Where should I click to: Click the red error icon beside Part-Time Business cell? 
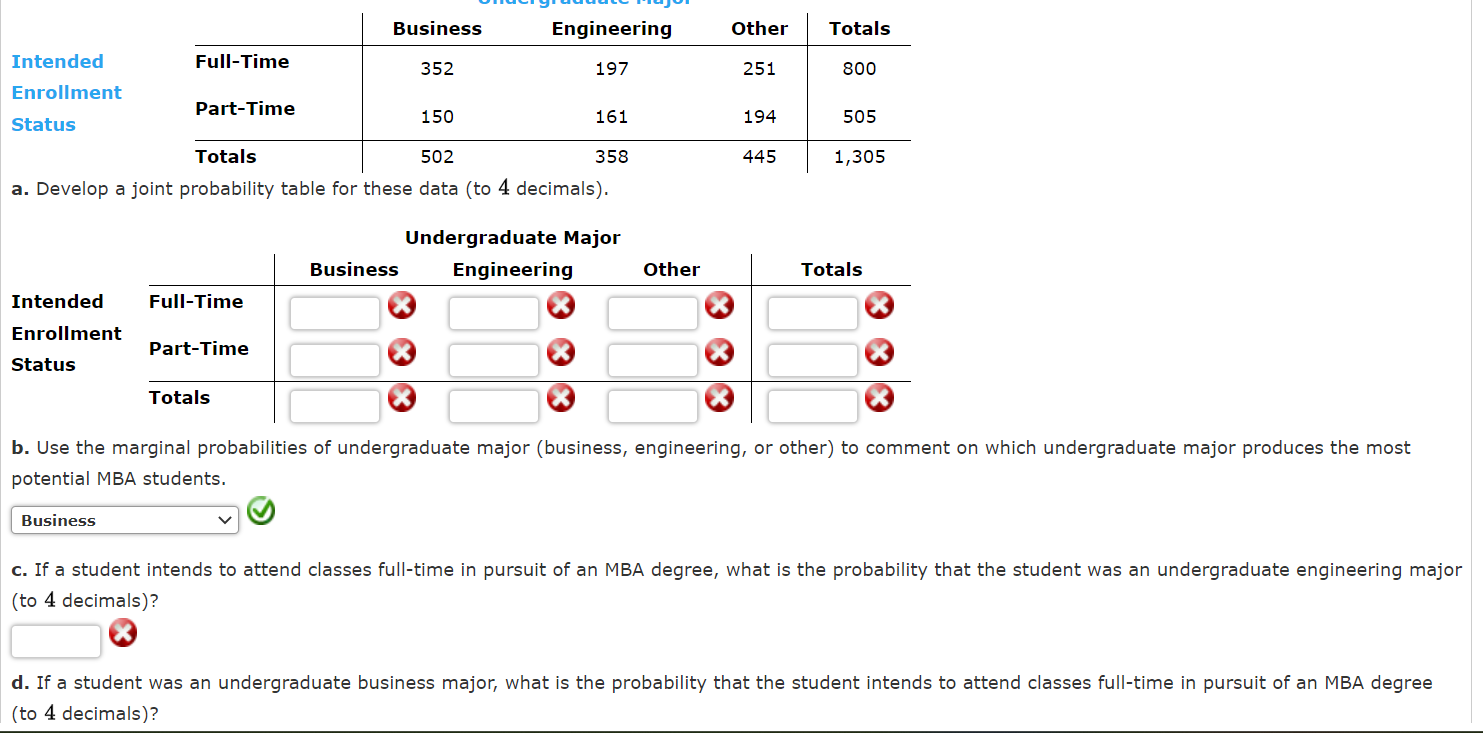[402, 352]
